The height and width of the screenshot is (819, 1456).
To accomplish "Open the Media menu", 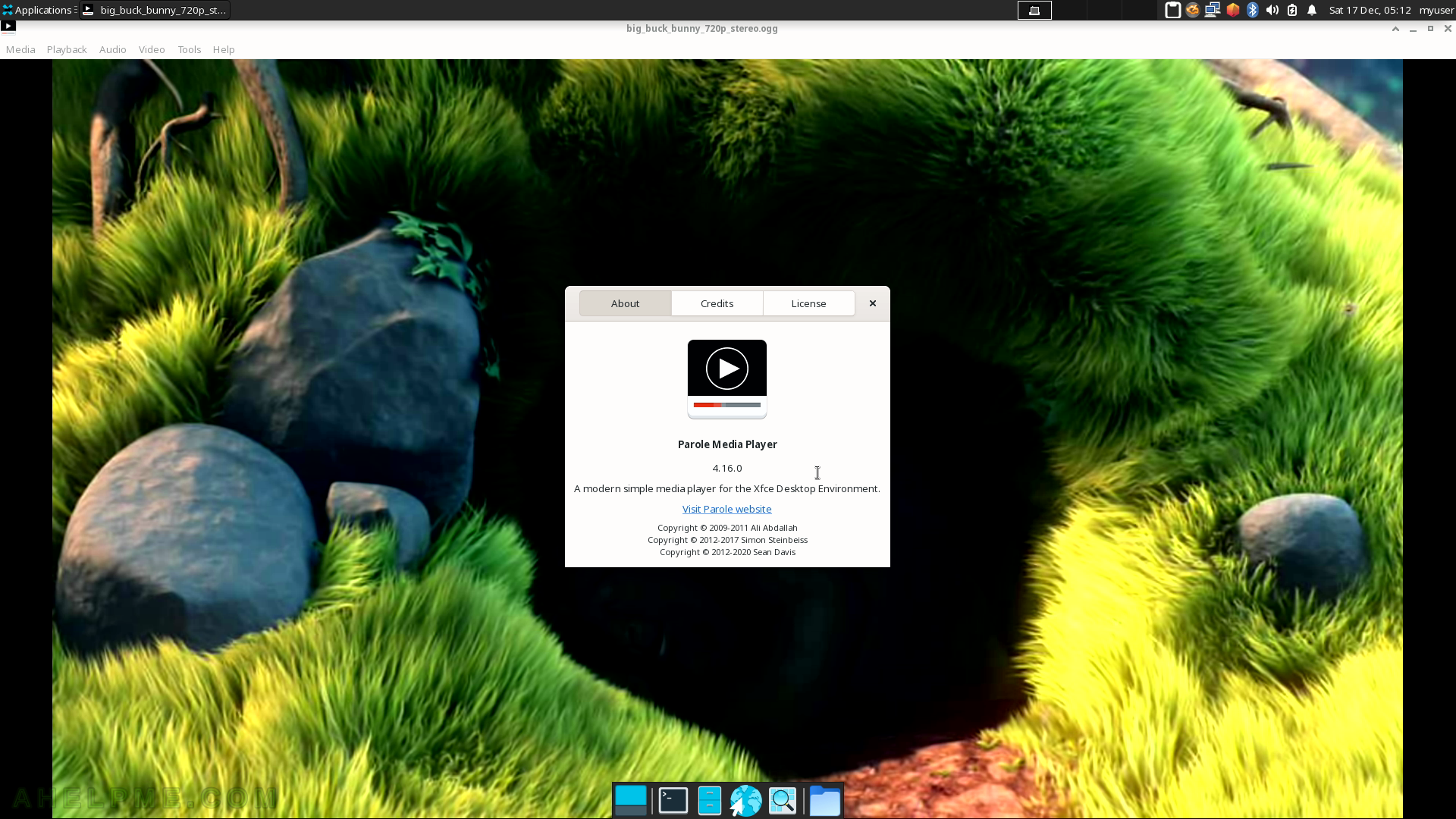I will [20, 49].
